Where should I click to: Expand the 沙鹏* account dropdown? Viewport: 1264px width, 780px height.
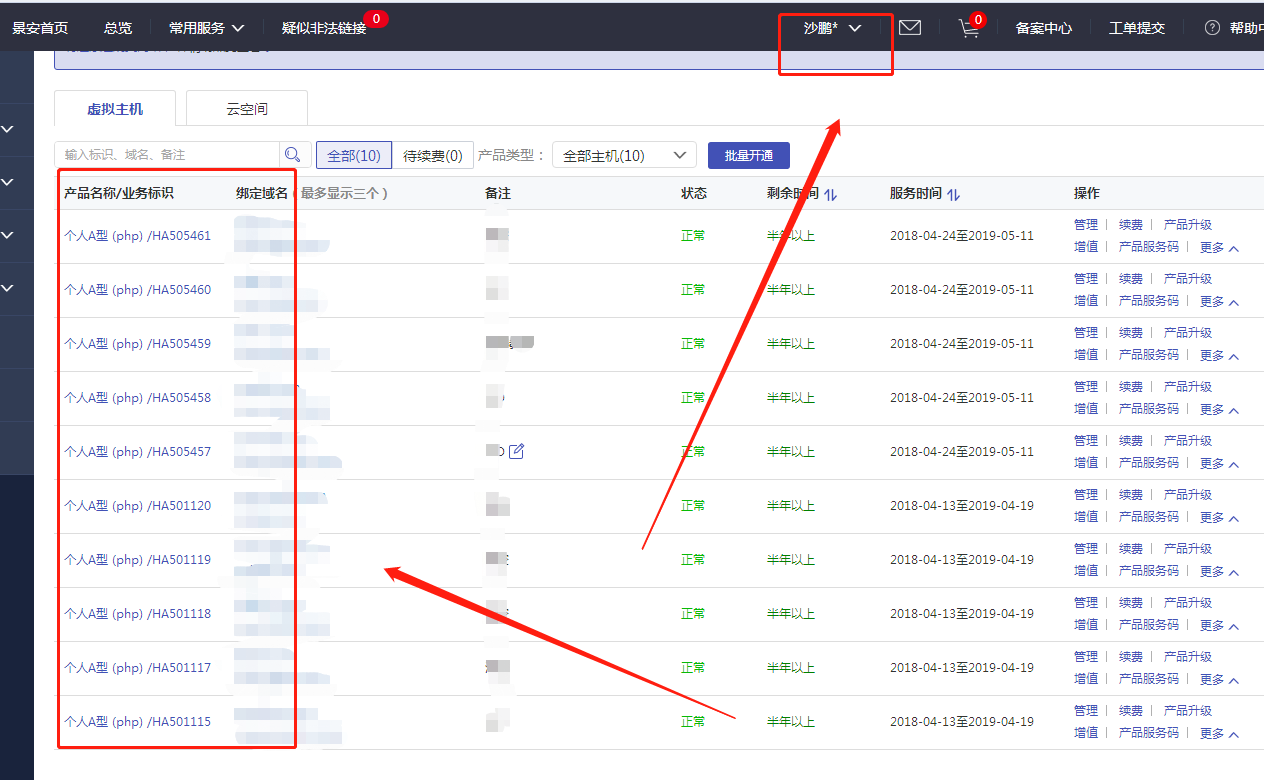(x=833, y=28)
